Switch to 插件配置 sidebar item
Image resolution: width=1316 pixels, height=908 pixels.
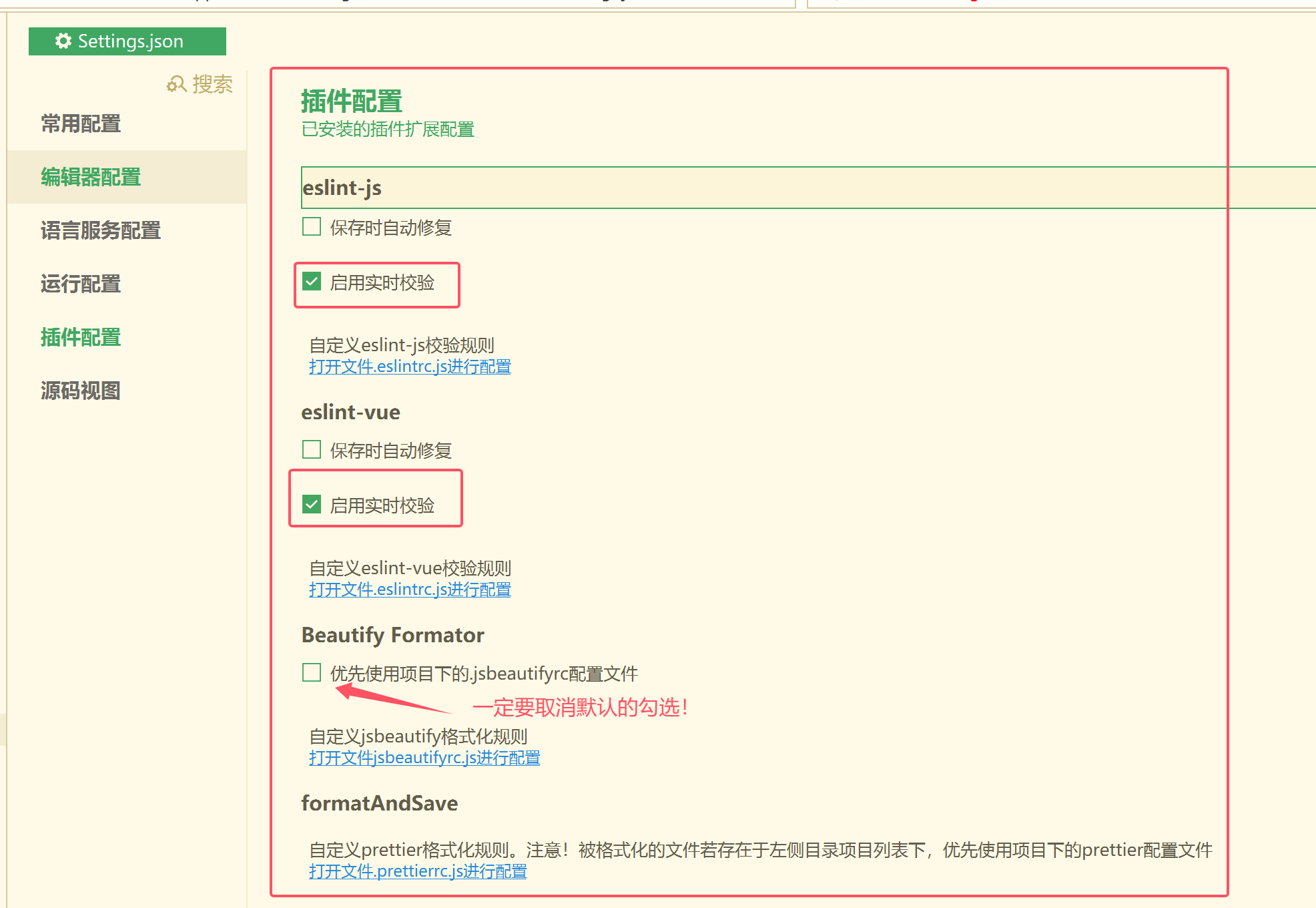pyautogui.click(x=81, y=337)
